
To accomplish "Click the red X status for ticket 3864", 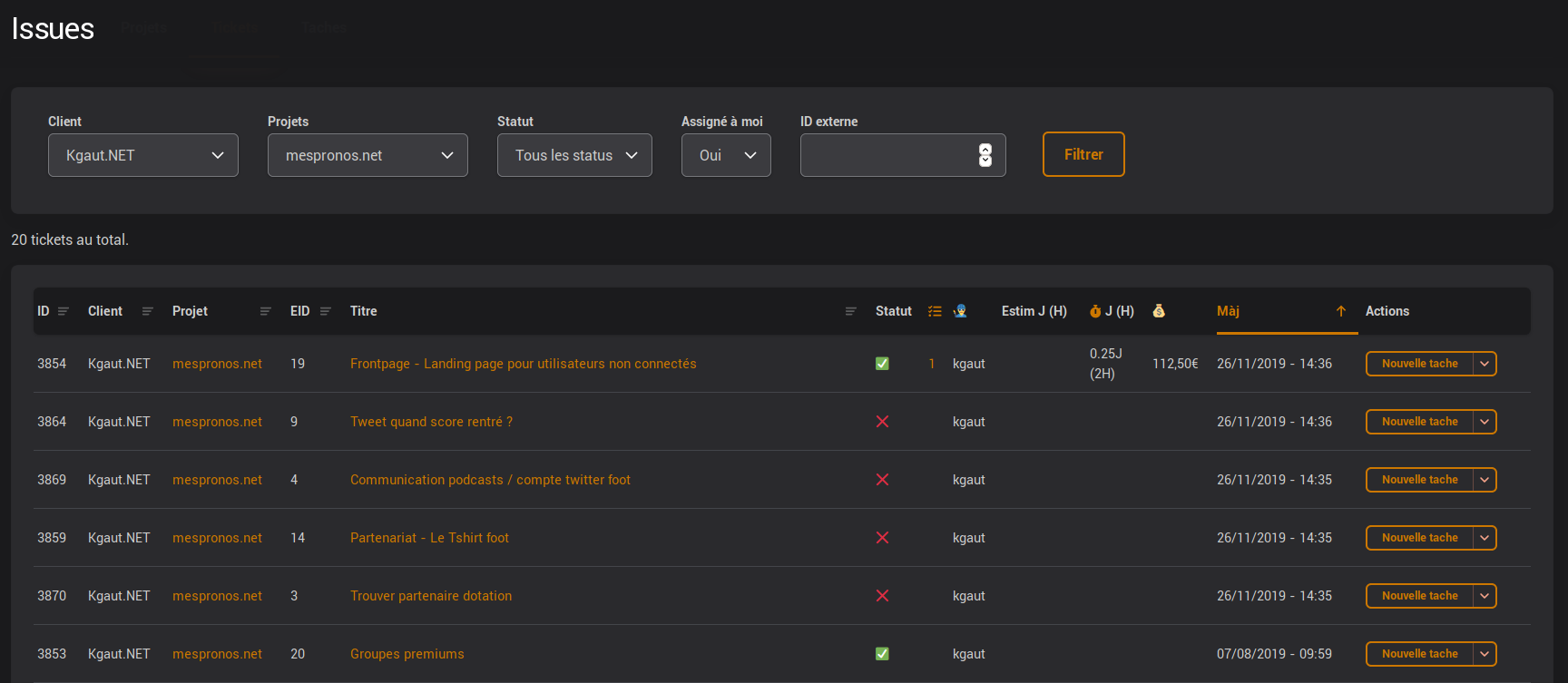I will click(882, 422).
